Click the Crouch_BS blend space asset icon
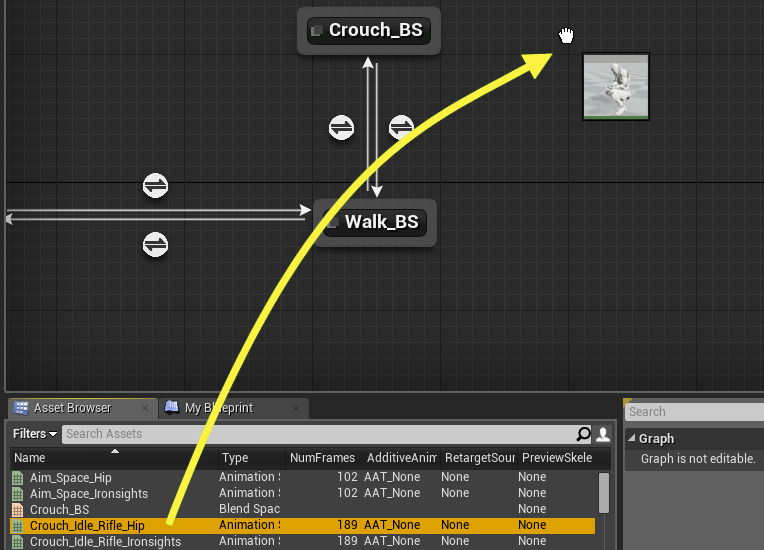This screenshot has width=764, height=550. click(x=17, y=510)
